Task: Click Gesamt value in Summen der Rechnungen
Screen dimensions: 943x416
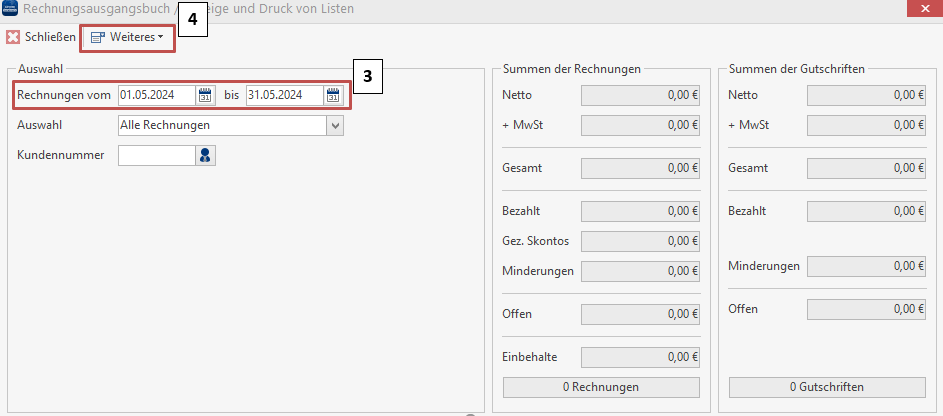Action: coord(640,169)
